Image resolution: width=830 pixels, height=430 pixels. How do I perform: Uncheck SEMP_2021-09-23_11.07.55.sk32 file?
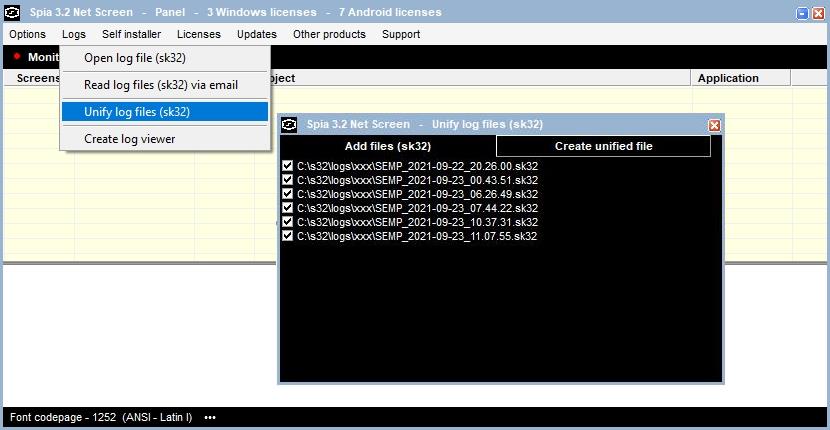click(287, 236)
